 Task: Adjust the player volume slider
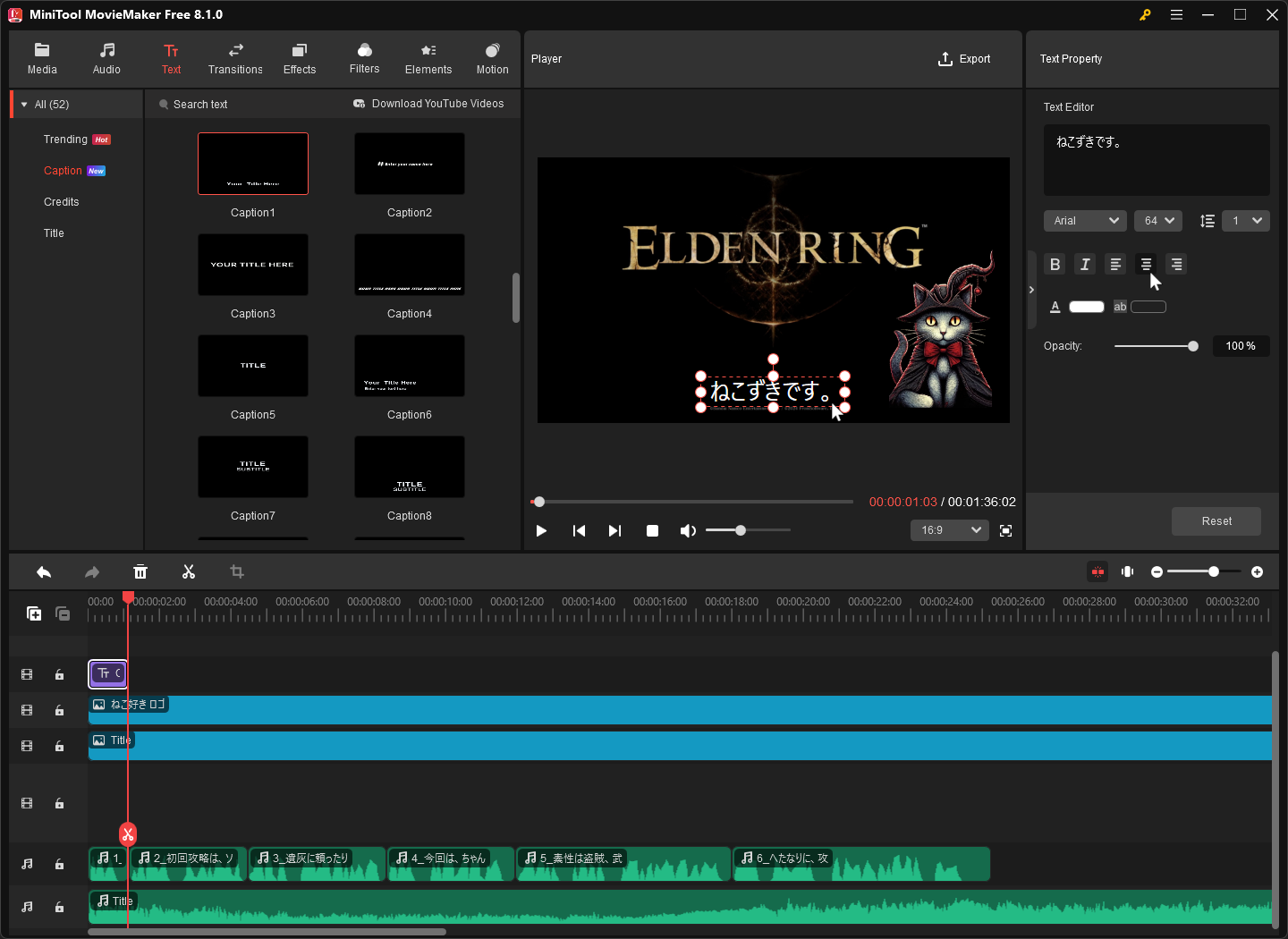[x=741, y=530]
